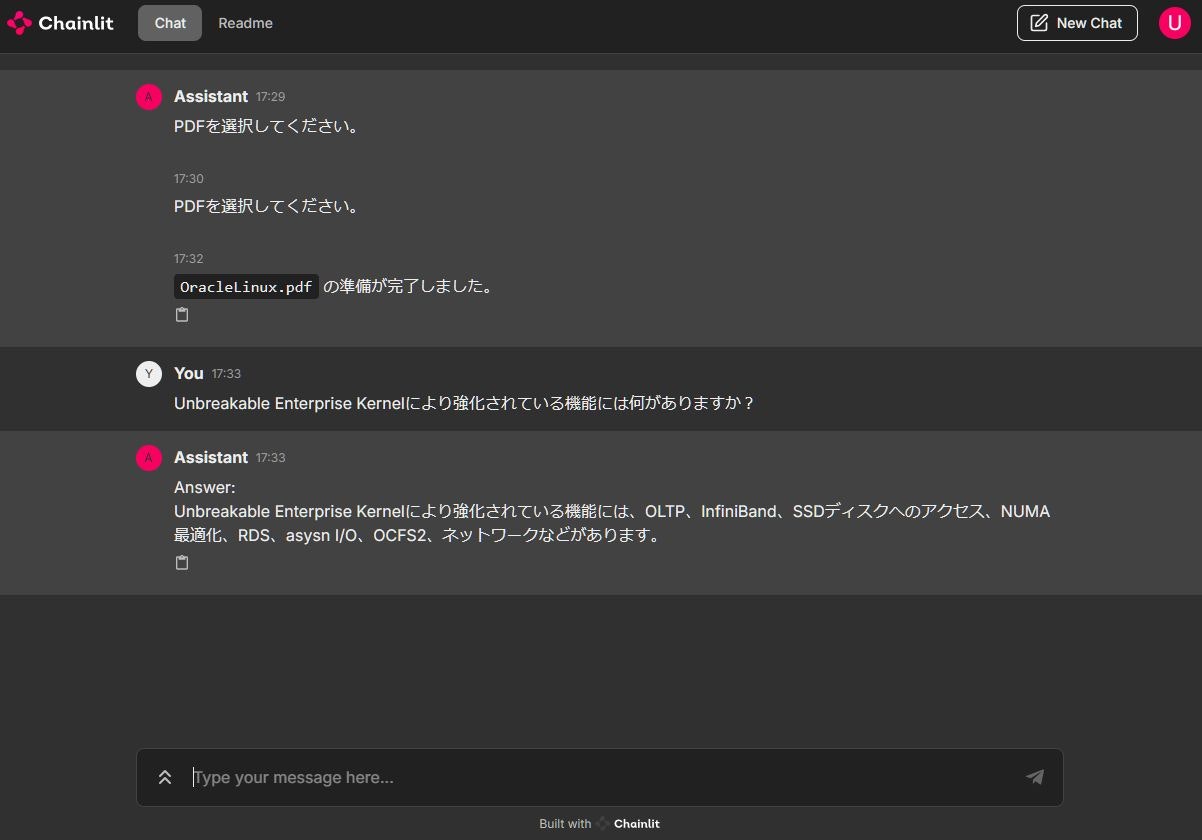This screenshot has width=1202, height=840.
Task: Focus the message input field
Action: (x=500, y=777)
